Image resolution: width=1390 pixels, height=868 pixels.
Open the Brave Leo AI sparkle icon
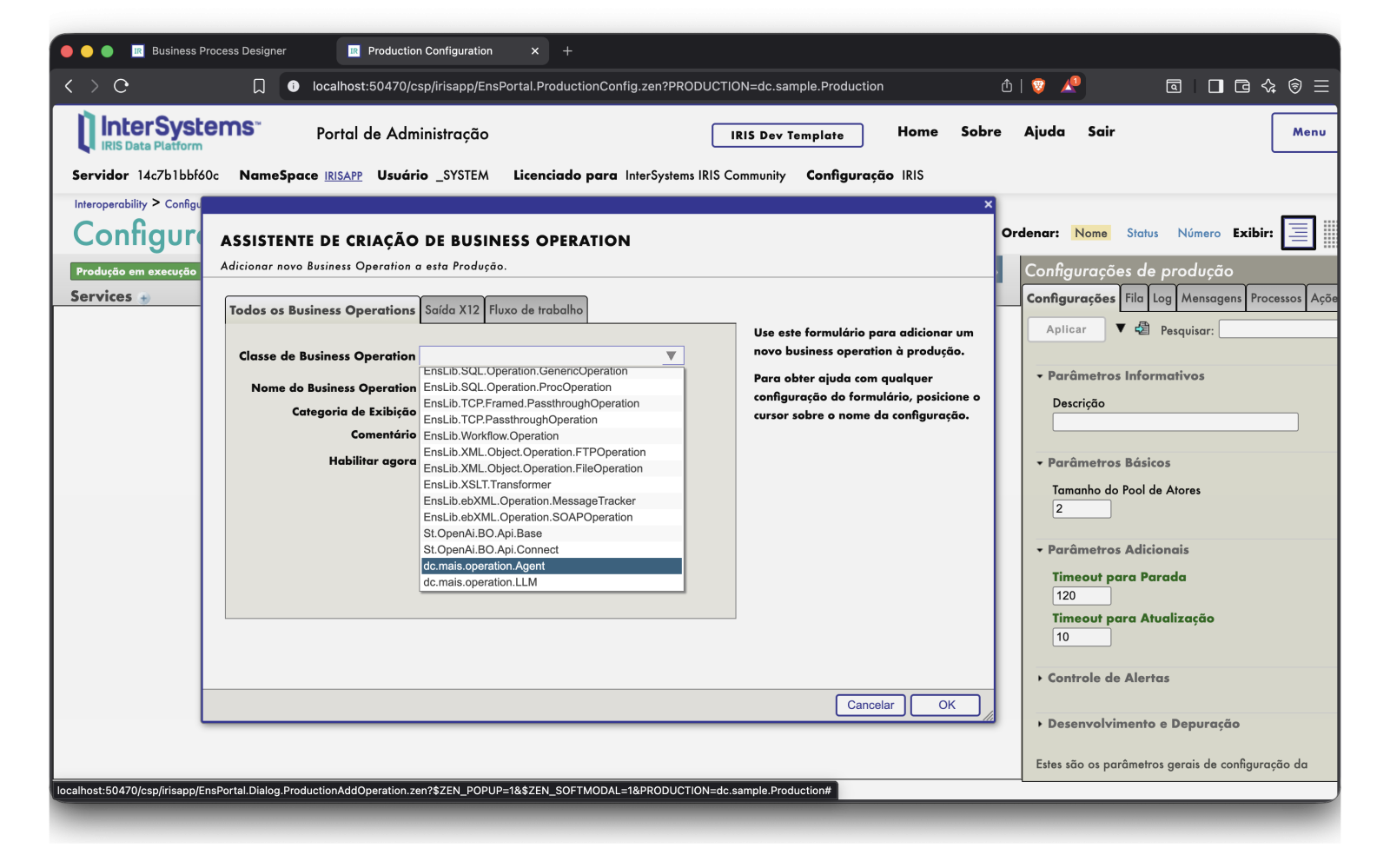coord(1268,86)
